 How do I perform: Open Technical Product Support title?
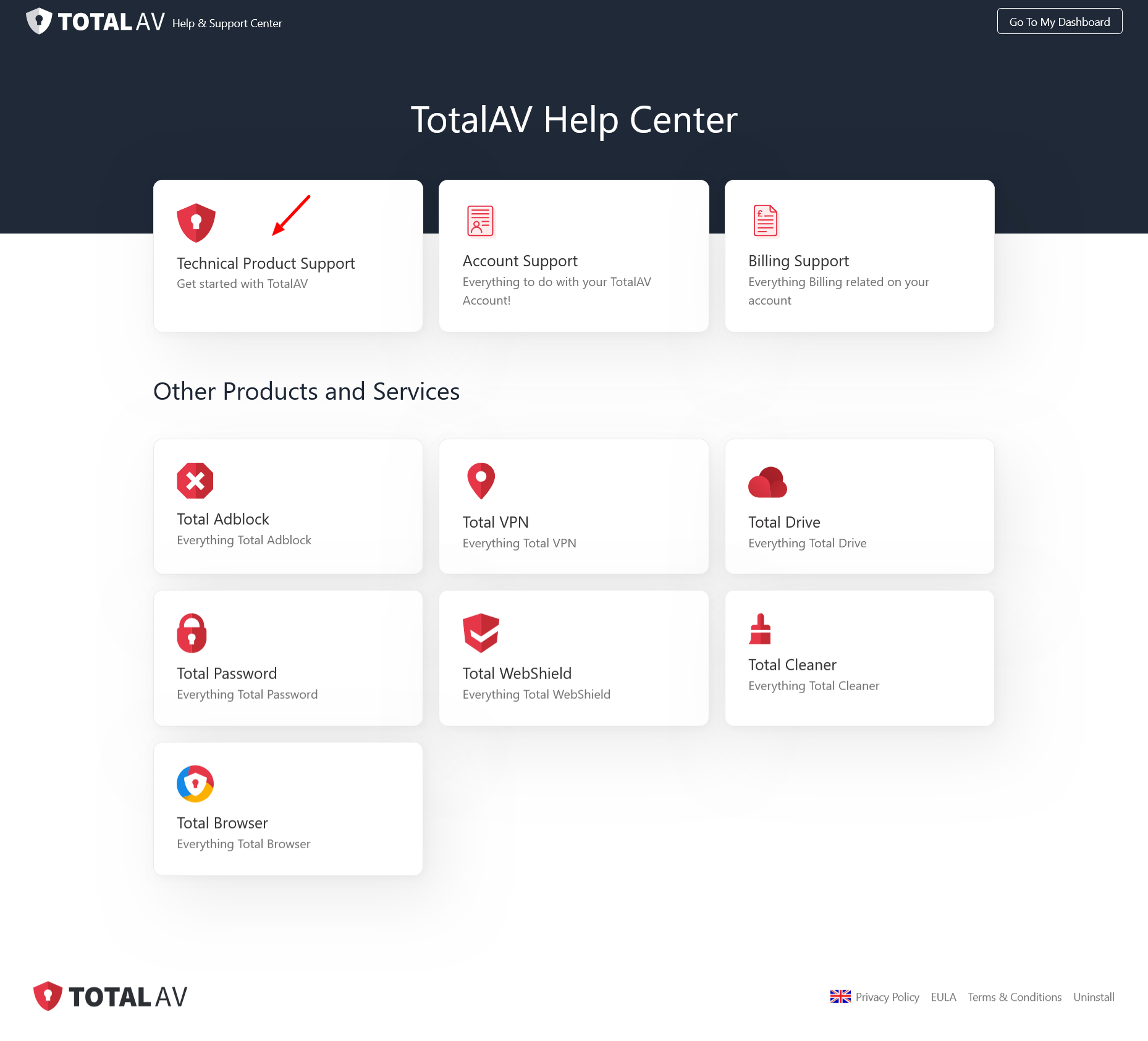266,264
